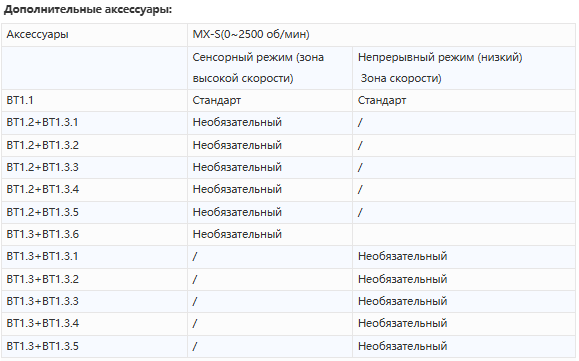The width and height of the screenshot is (579, 361).
Task: Select the 'BT1.3+BT1.3.2' cell
Action: [x=94, y=279]
